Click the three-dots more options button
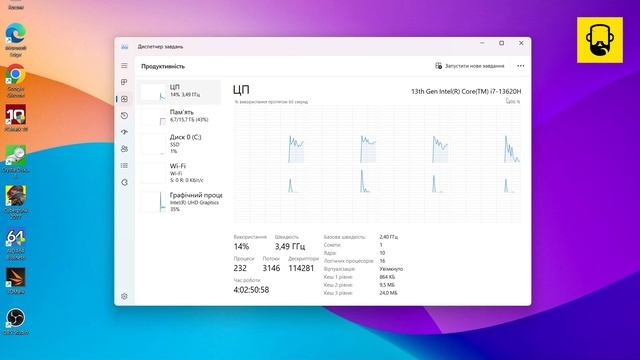This screenshot has width=640, height=360. 520,66
